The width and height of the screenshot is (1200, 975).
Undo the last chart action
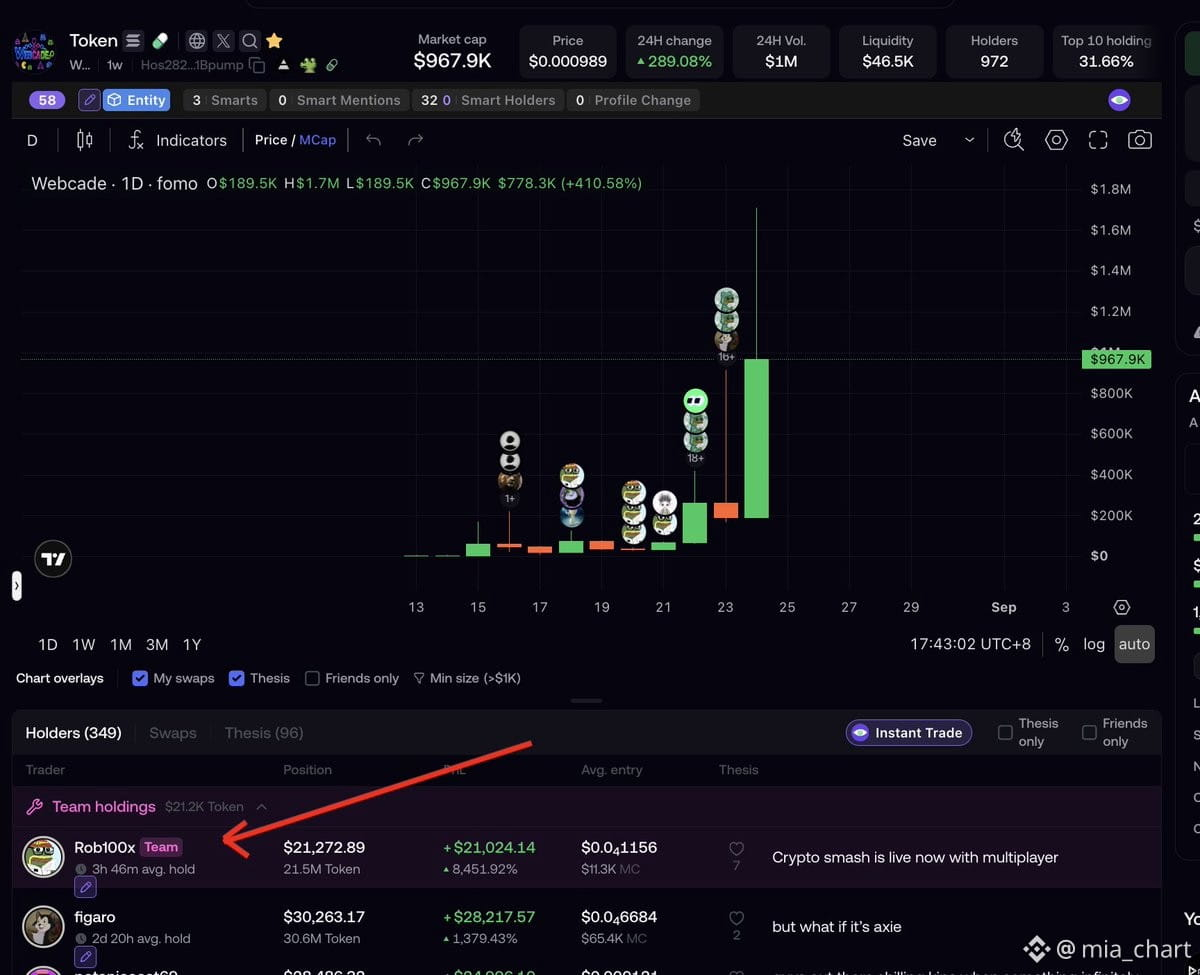click(x=373, y=140)
